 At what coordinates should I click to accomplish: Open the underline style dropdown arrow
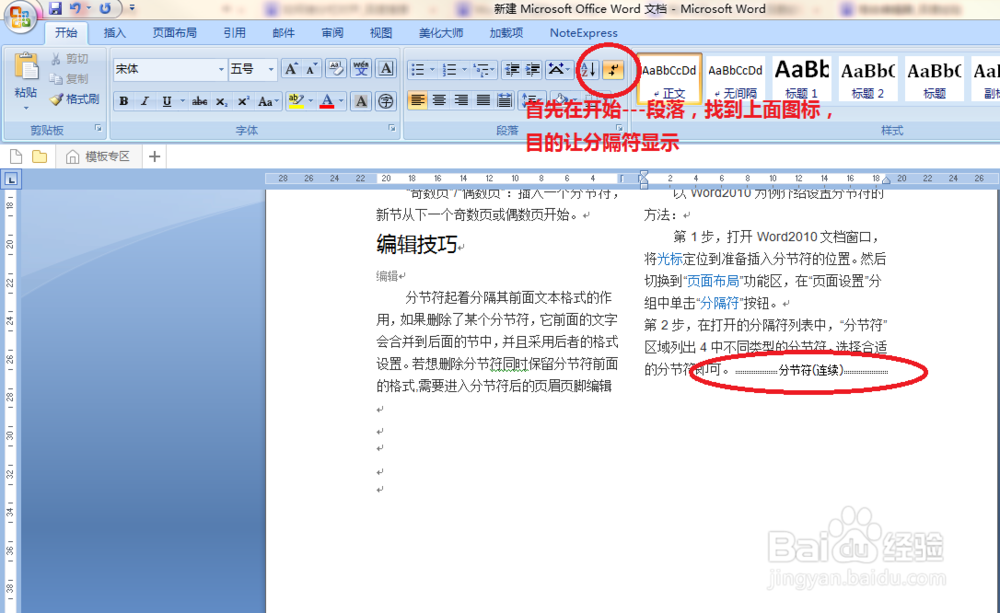tap(182, 101)
